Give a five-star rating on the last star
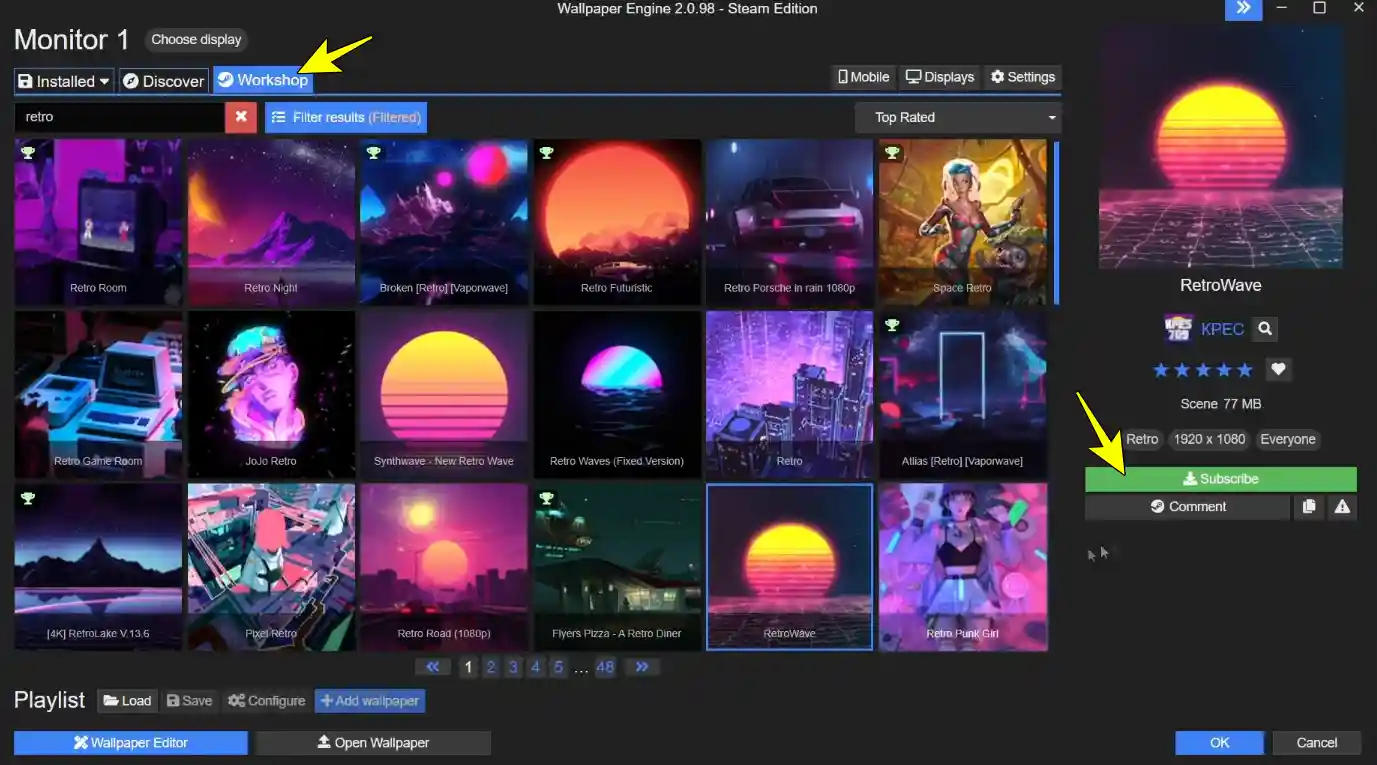This screenshot has height=765, width=1377. point(1245,369)
